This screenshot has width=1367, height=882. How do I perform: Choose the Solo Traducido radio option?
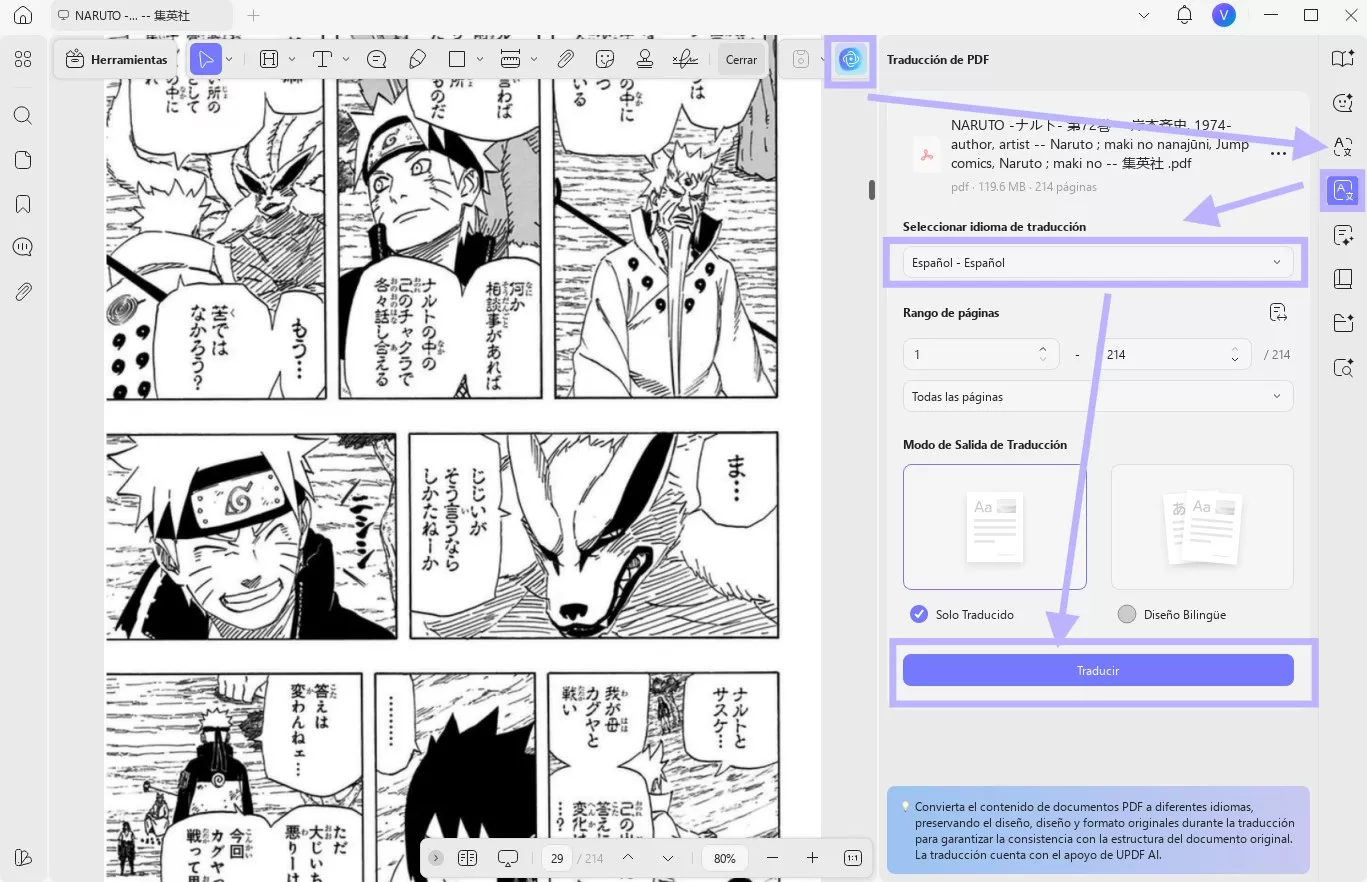[919, 614]
